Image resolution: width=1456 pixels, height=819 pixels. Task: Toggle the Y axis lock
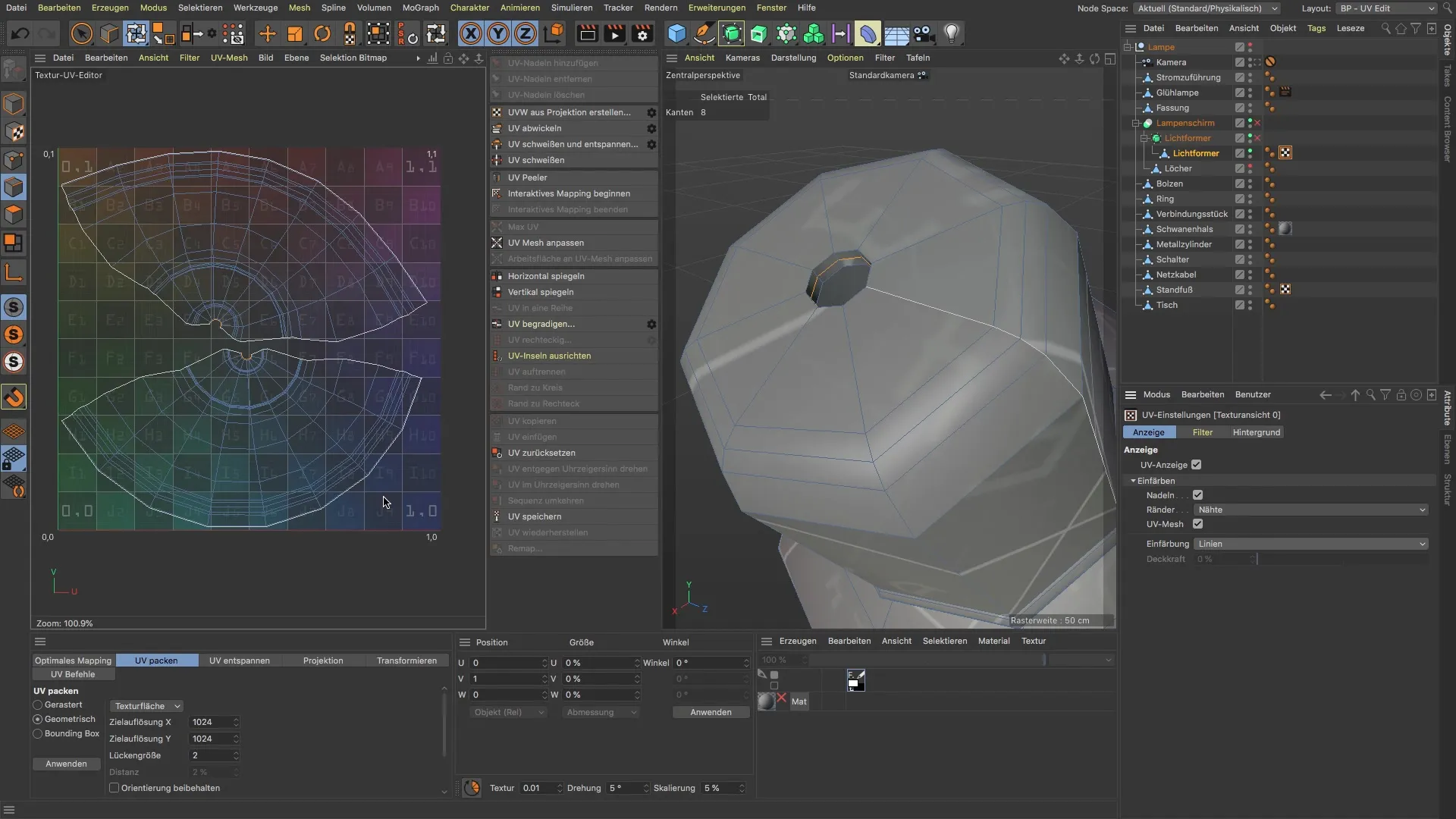[498, 33]
